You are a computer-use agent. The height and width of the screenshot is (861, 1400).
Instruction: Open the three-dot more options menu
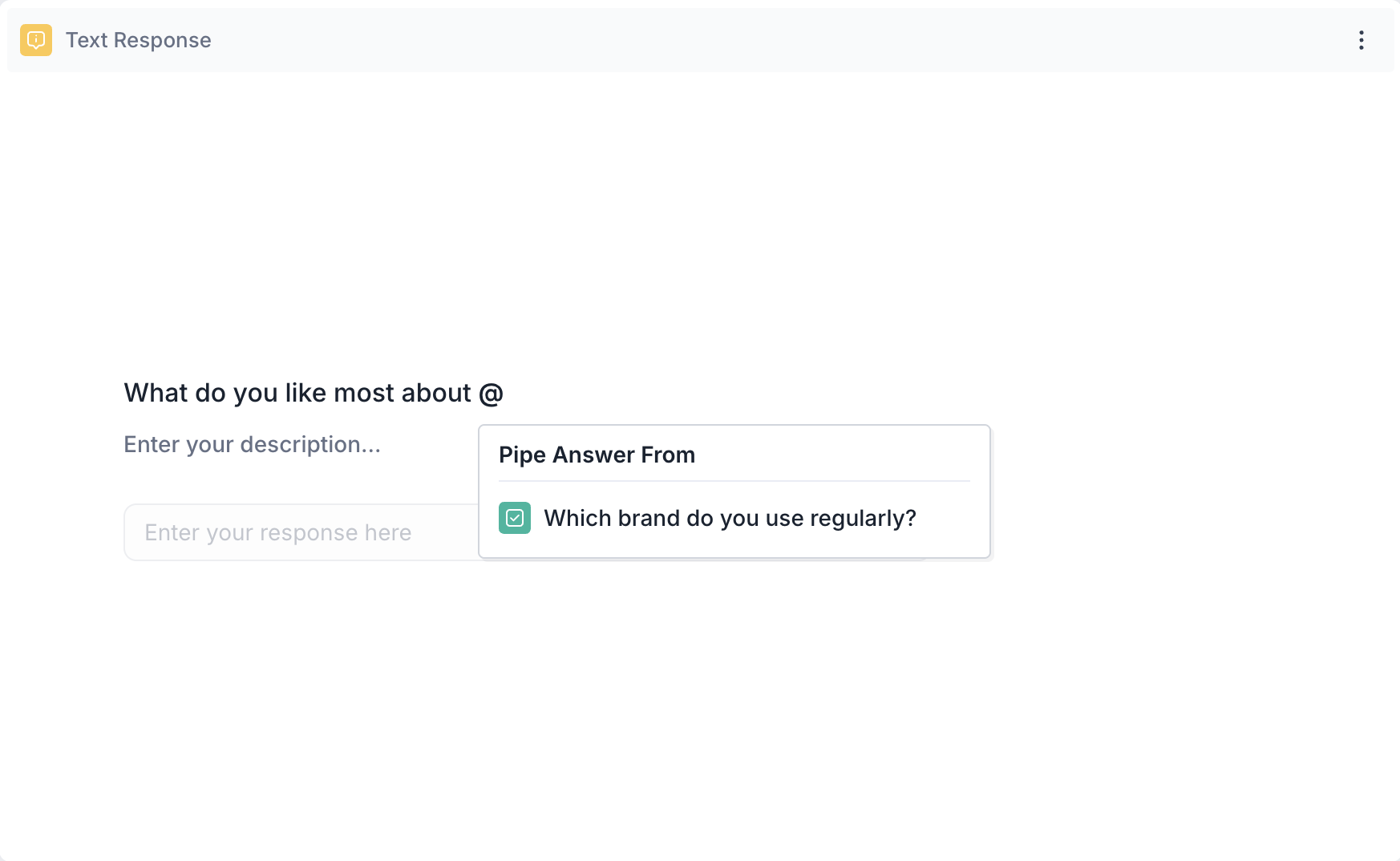[x=1361, y=40]
